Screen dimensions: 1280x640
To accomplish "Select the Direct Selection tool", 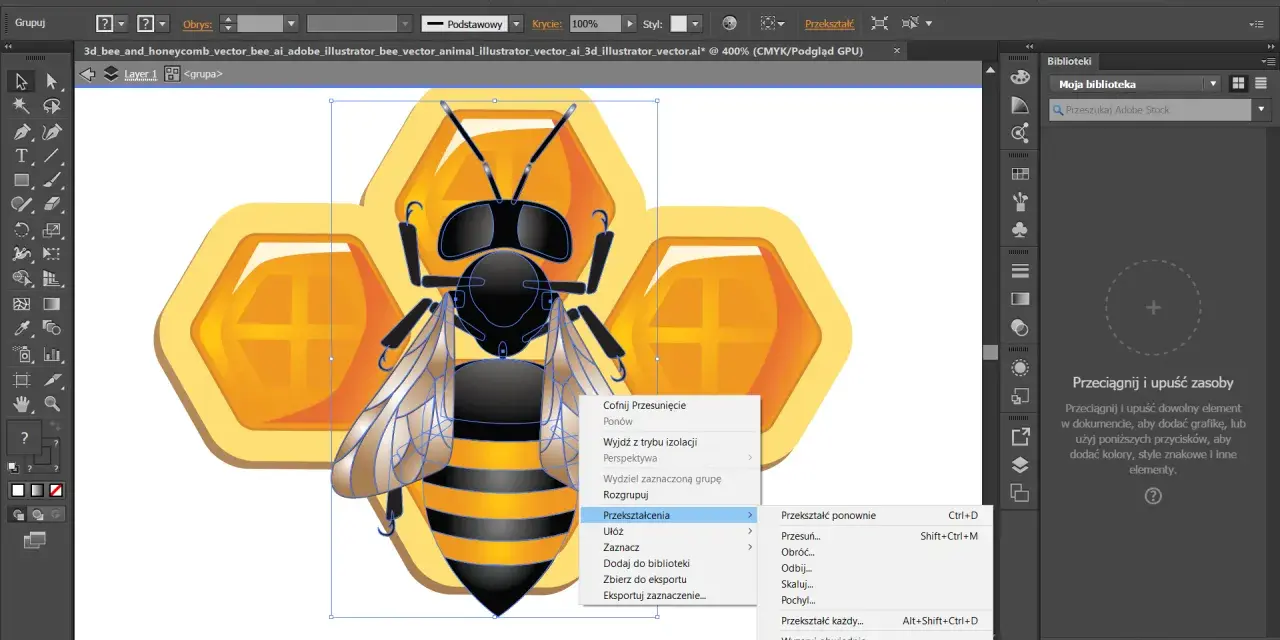I will (52, 81).
